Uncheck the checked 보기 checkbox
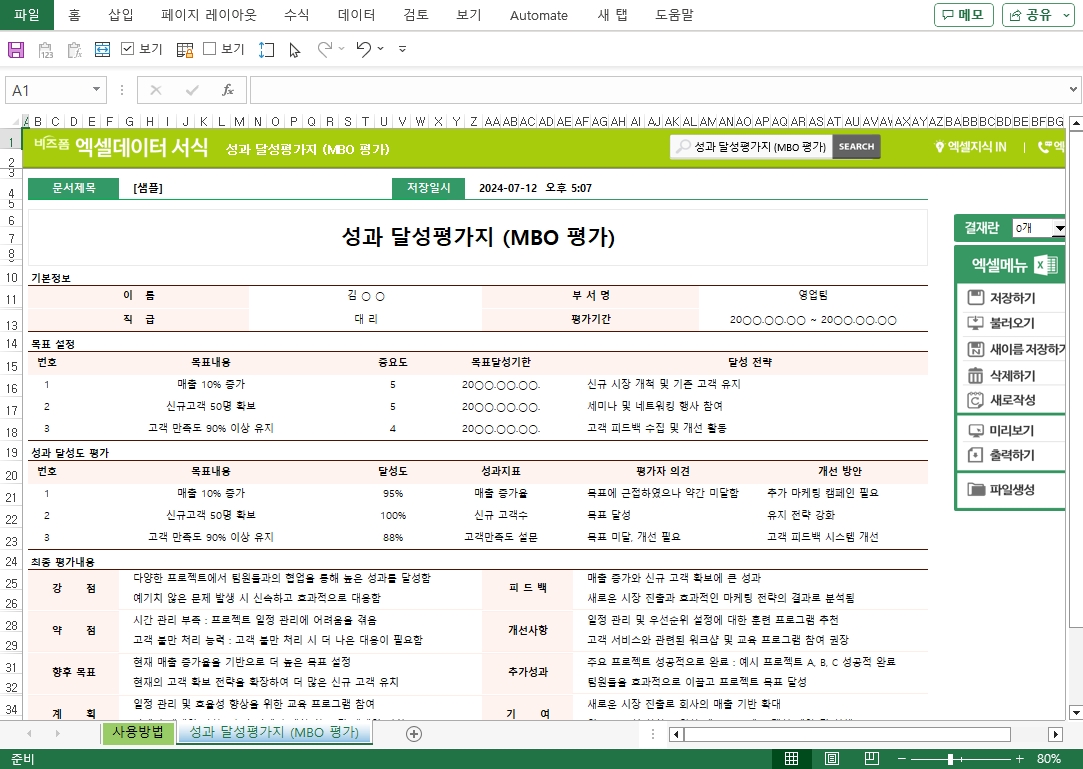The width and height of the screenshot is (1083, 769). coord(128,49)
